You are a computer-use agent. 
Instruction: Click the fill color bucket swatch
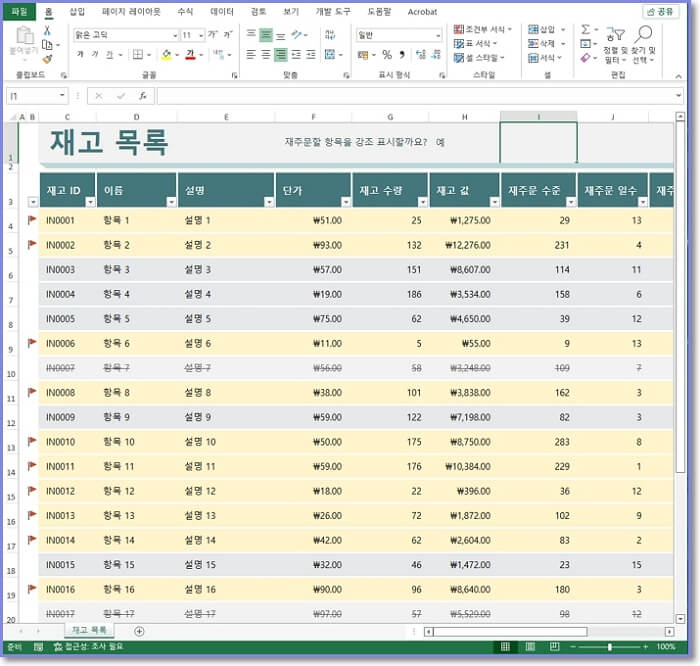[x=167, y=54]
